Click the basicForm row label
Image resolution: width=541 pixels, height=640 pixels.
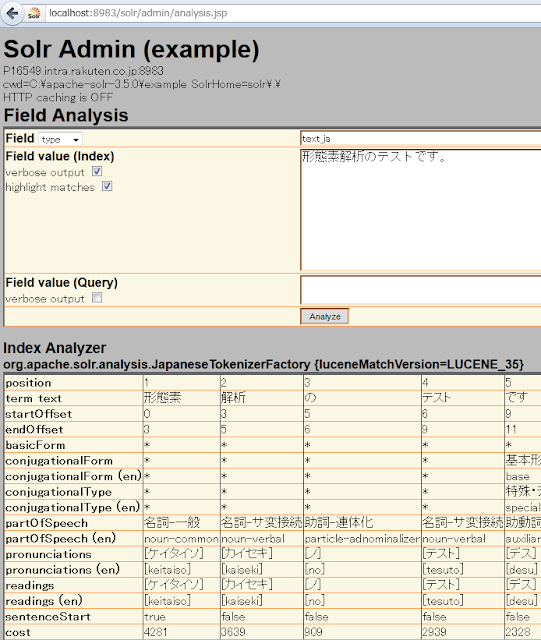[35, 445]
